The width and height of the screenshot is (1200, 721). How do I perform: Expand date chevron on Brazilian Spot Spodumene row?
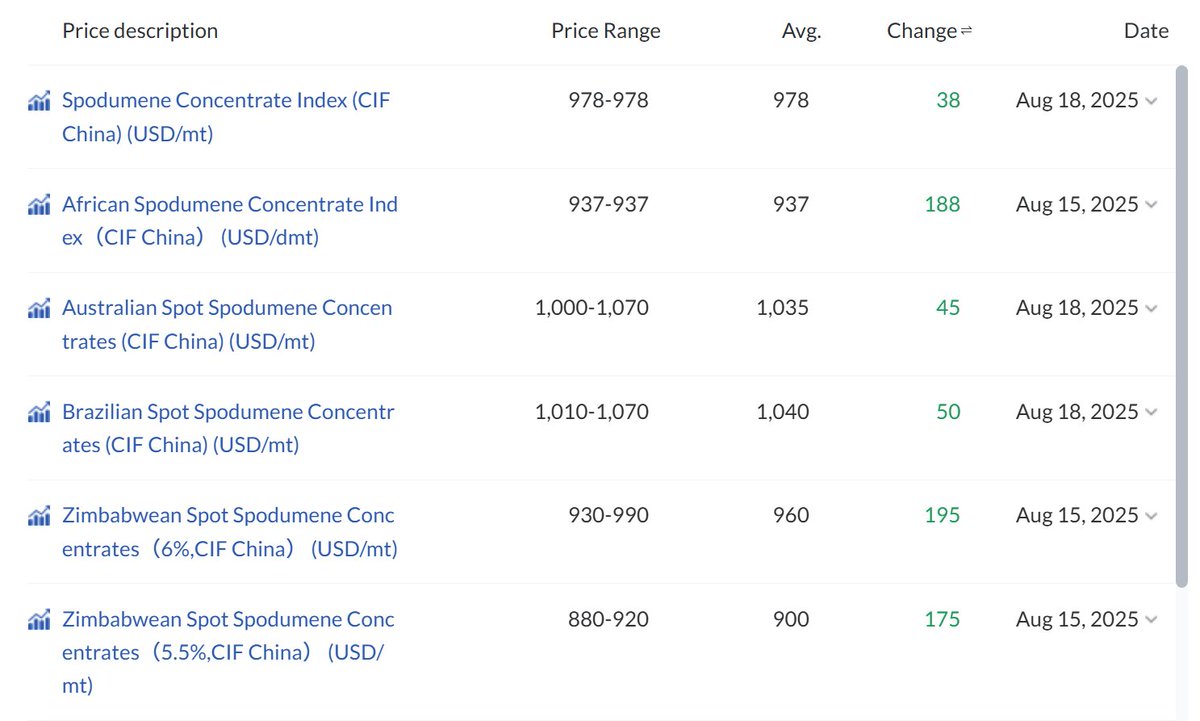(x=1151, y=413)
